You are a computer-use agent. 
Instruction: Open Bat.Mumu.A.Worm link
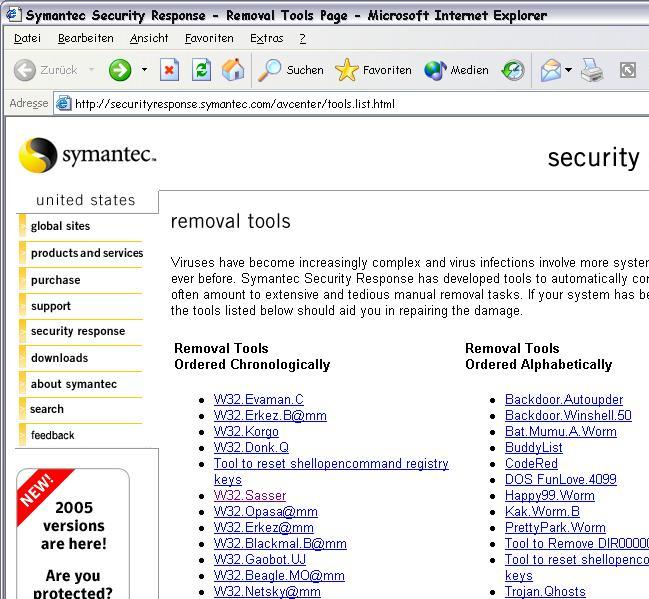pos(561,432)
